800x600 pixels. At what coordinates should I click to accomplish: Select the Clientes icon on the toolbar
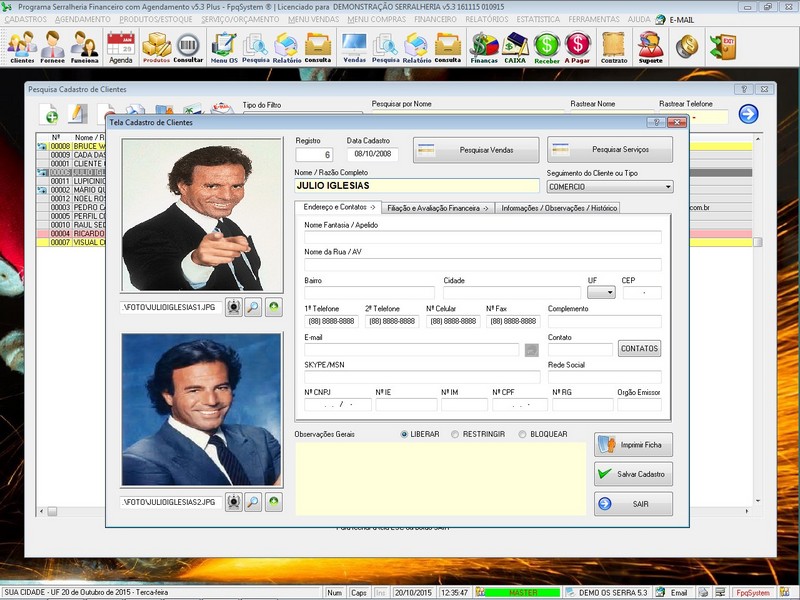pos(21,45)
